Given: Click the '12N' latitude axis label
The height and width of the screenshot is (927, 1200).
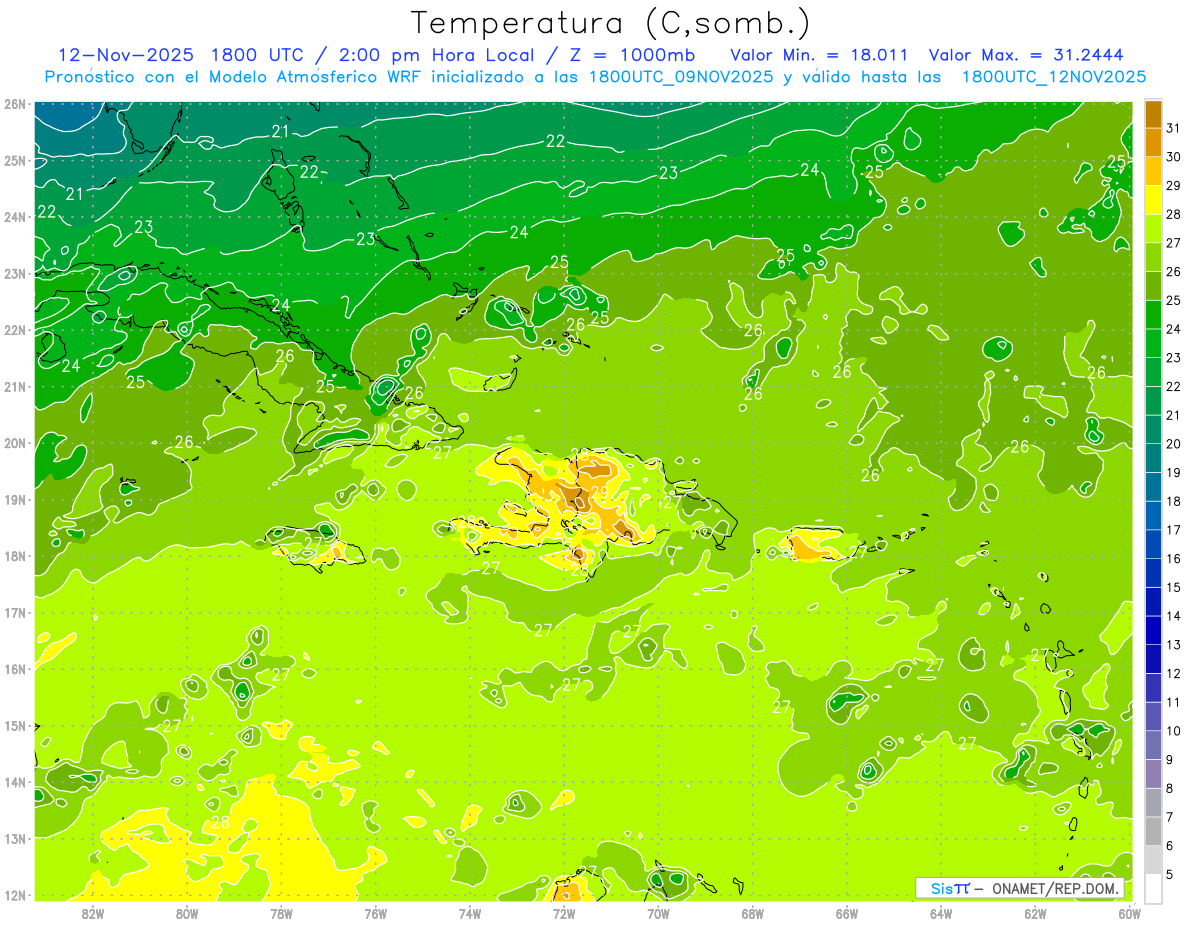Looking at the screenshot, I should pyautogui.click(x=14, y=895).
